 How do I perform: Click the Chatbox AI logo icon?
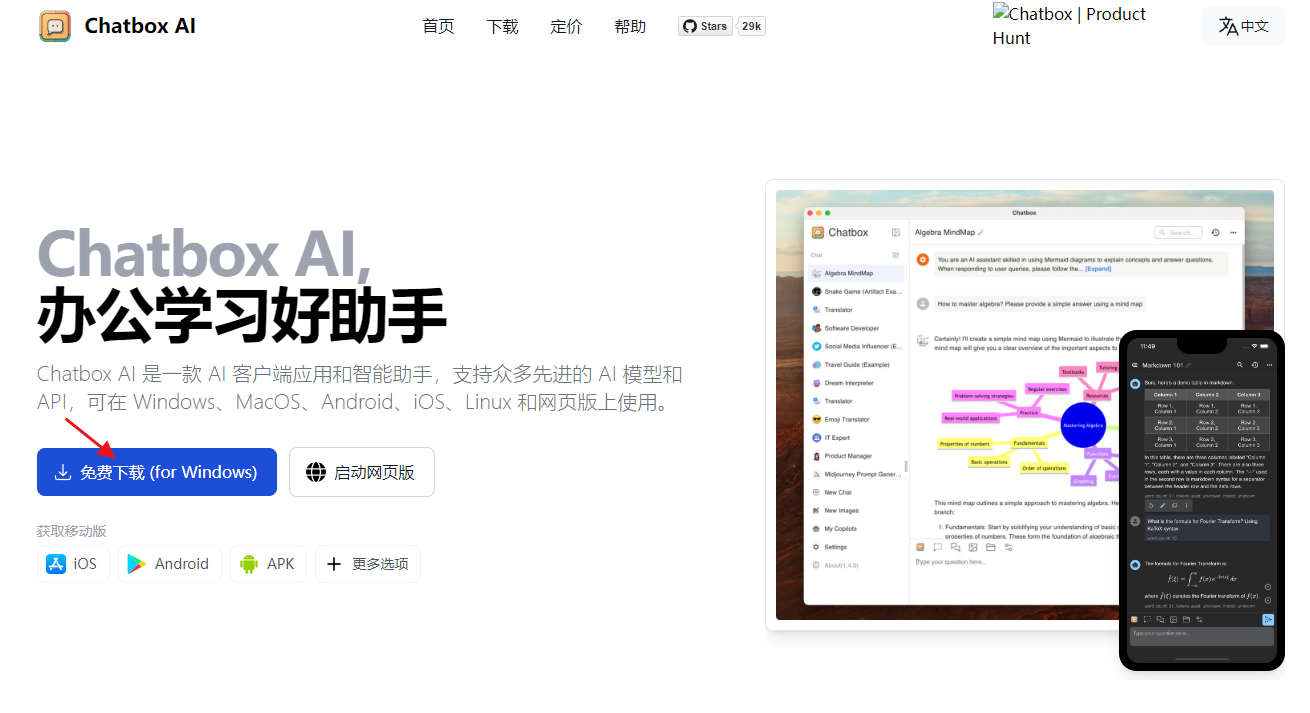click(x=54, y=26)
